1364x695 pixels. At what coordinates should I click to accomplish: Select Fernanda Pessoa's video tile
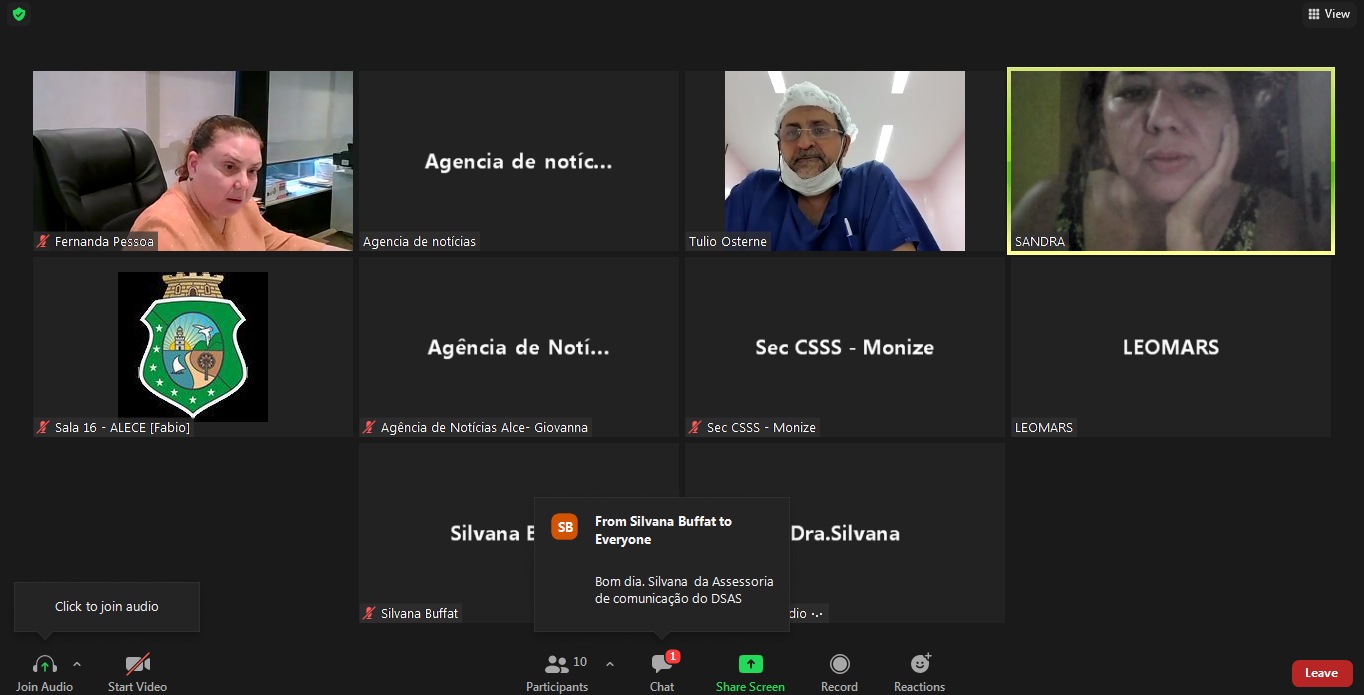point(193,160)
